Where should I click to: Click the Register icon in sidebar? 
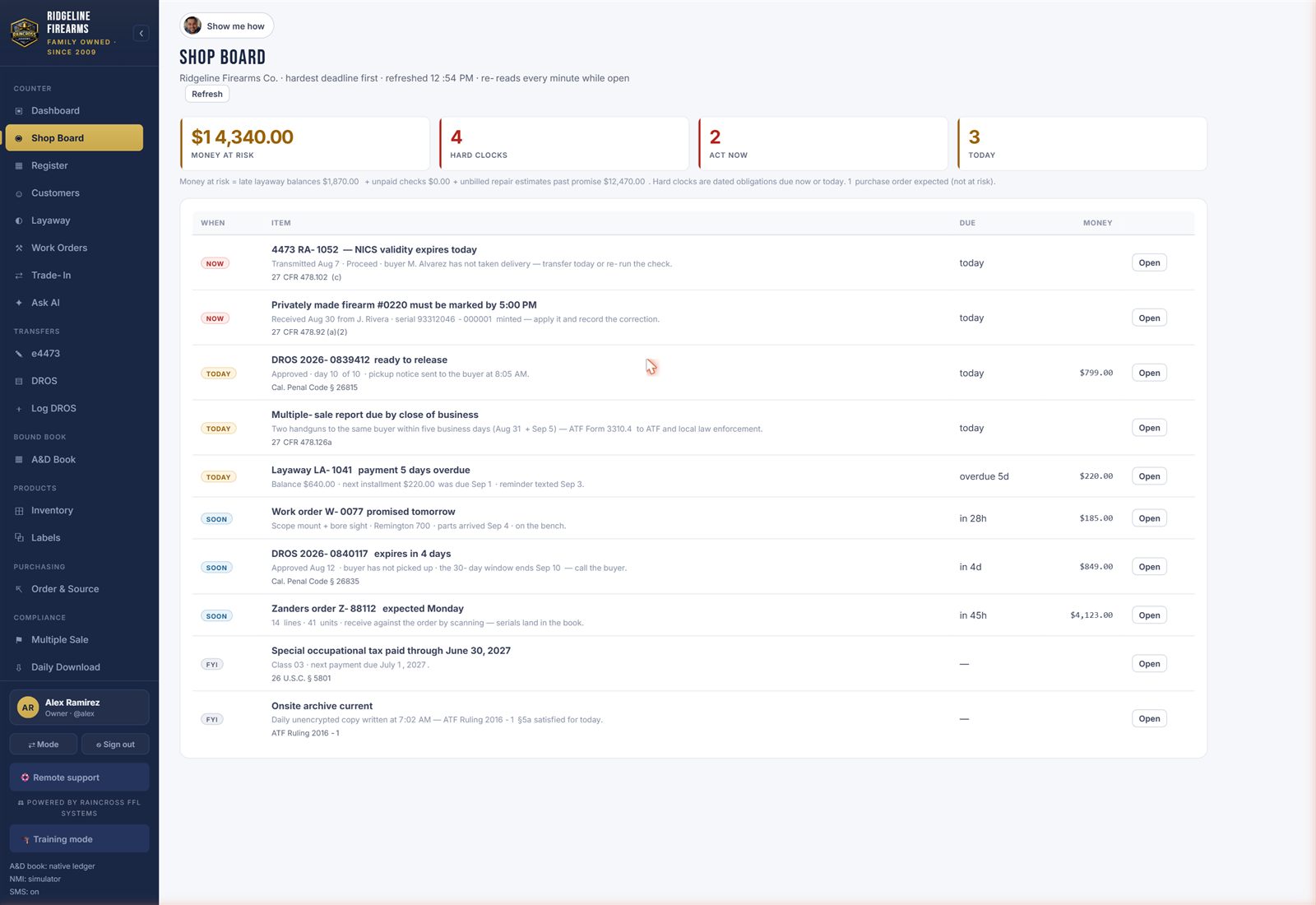(x=19, y=166)
